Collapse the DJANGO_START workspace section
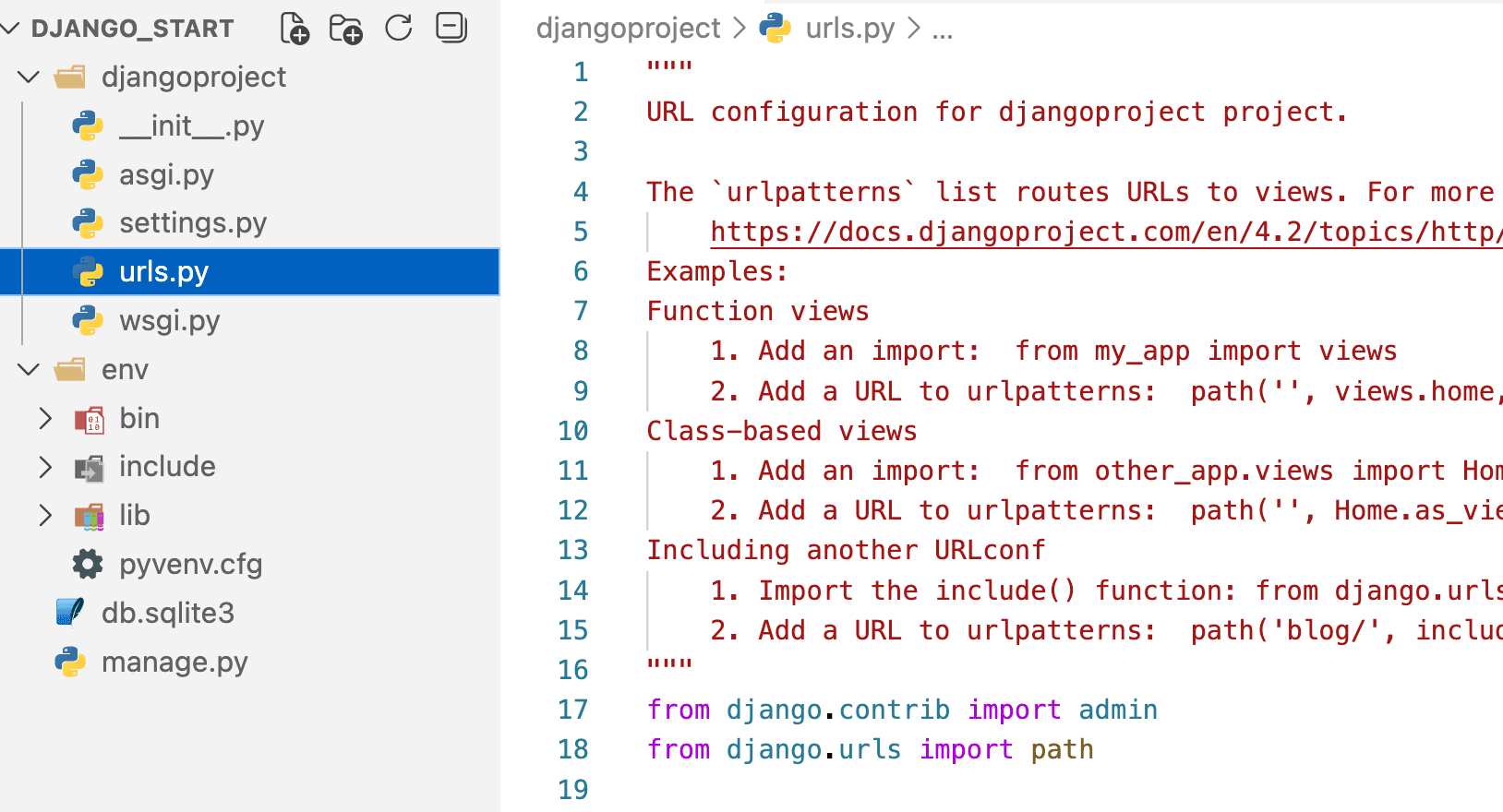Image resolution: width=1503 pixels, height=812 pixels. click(x=11, y=29)
